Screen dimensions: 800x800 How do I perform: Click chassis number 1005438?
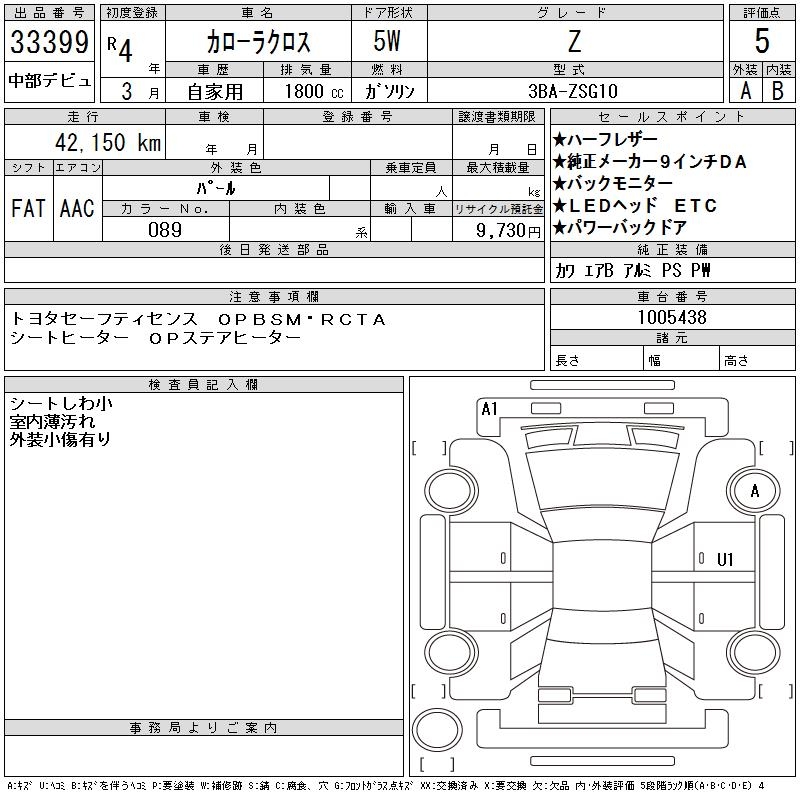(672, 318)
